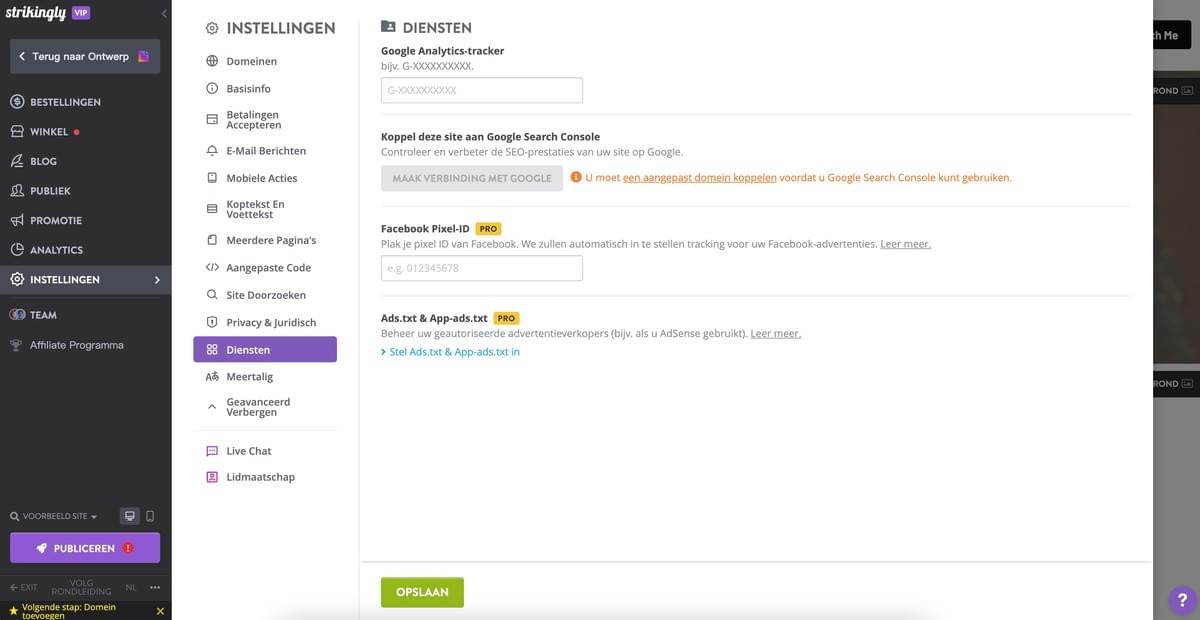Collapse Geavanceerd Verbergen section
The width and height of the screenshot is (1200, 620).
(211, 406)
